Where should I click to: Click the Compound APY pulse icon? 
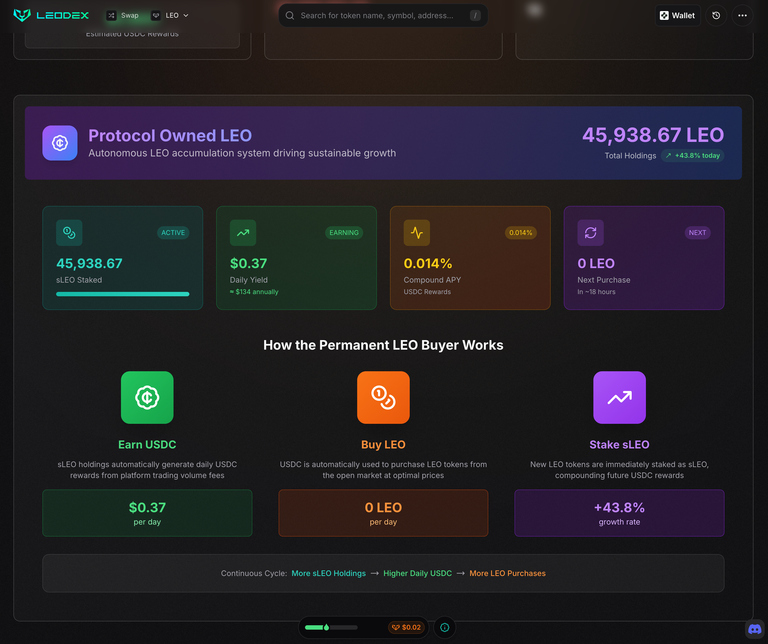(417, 233)
